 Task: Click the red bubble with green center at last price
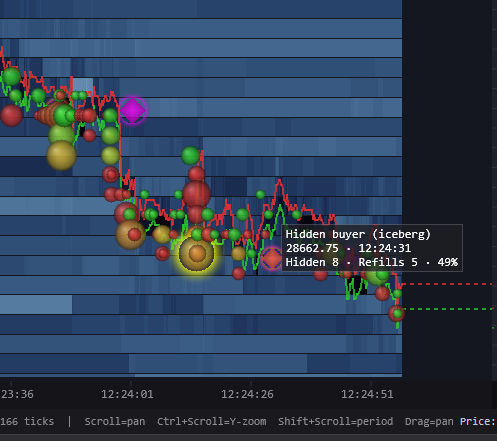pyautogui.click(x=397, y=313)
